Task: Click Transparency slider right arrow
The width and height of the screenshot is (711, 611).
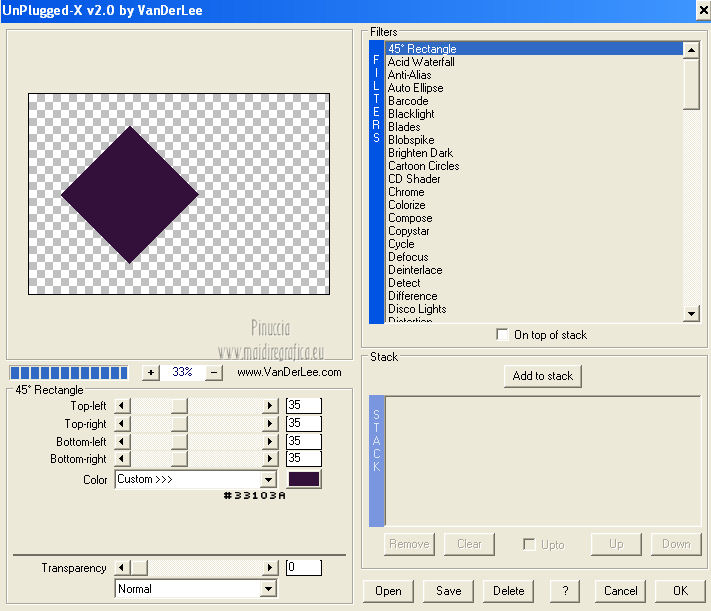Action: 269,567
